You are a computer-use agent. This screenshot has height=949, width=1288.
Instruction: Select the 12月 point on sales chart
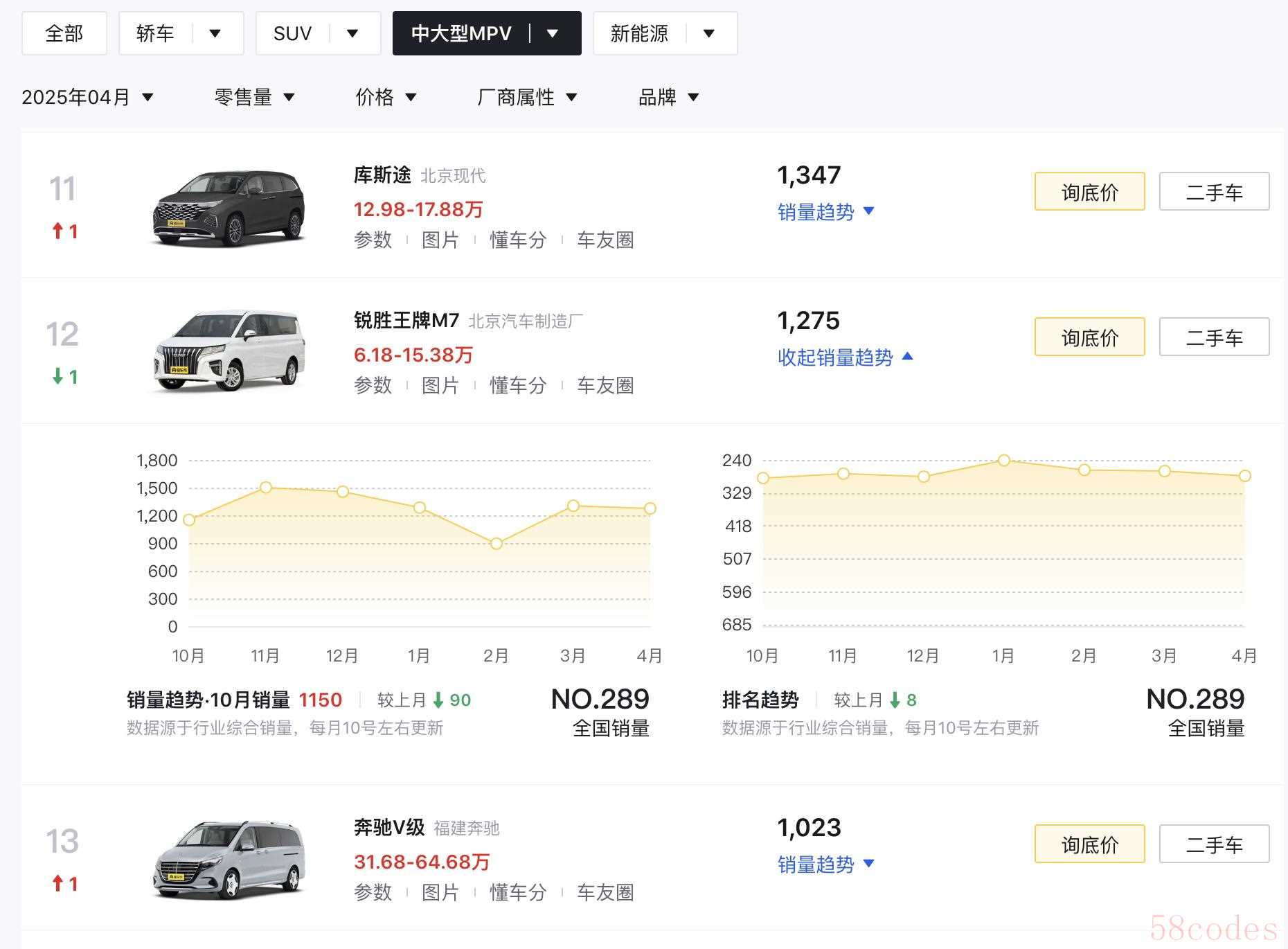343,491
